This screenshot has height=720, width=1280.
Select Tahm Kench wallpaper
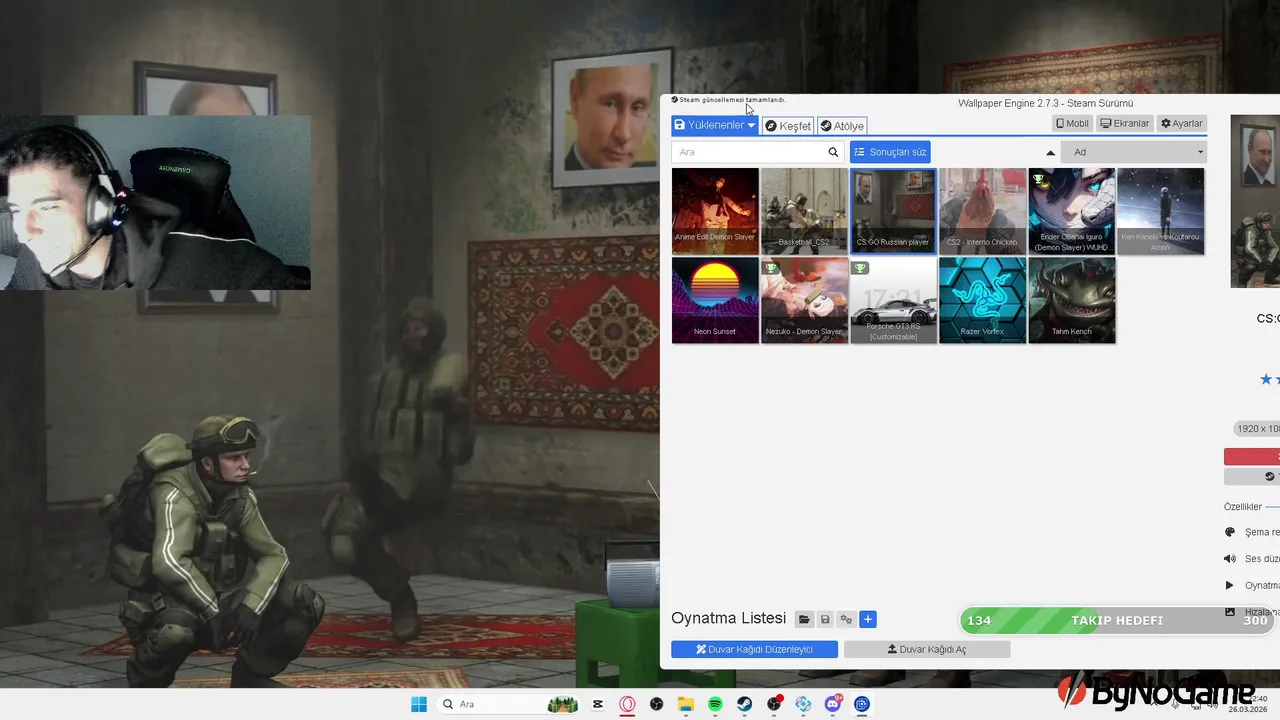(x=1072, y=300)
